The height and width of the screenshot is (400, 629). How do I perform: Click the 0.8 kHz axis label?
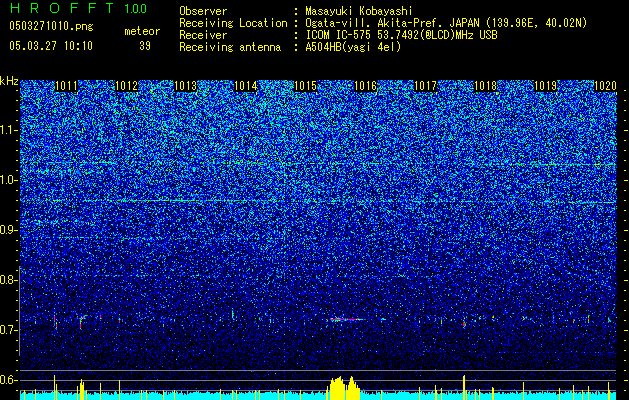point(8,280)
